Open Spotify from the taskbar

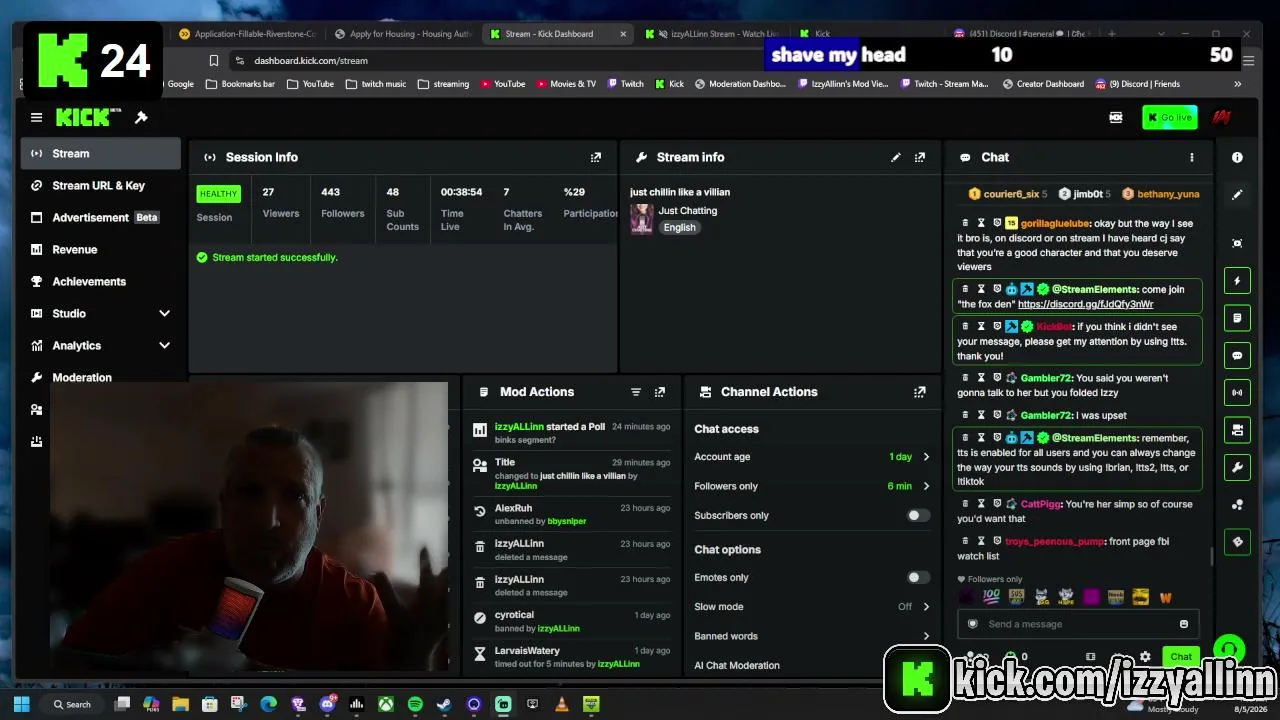click(x=415, y=704)
